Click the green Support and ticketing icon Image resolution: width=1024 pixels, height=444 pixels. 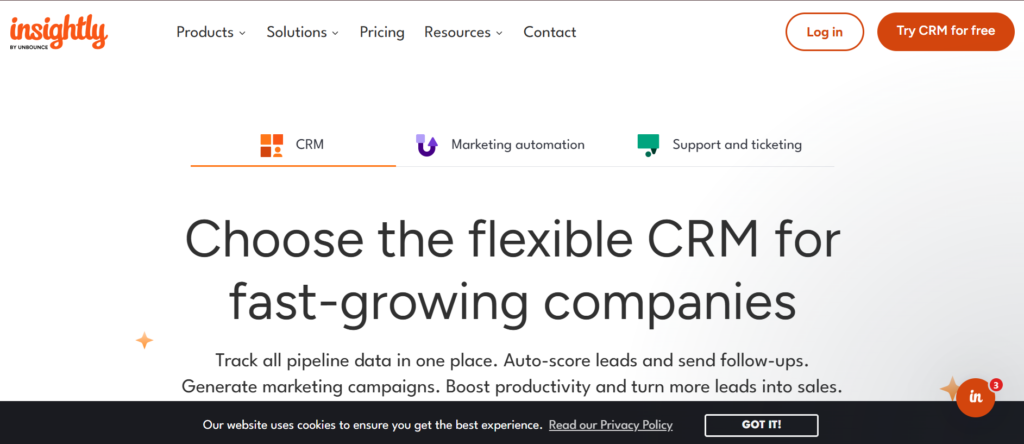648,145
